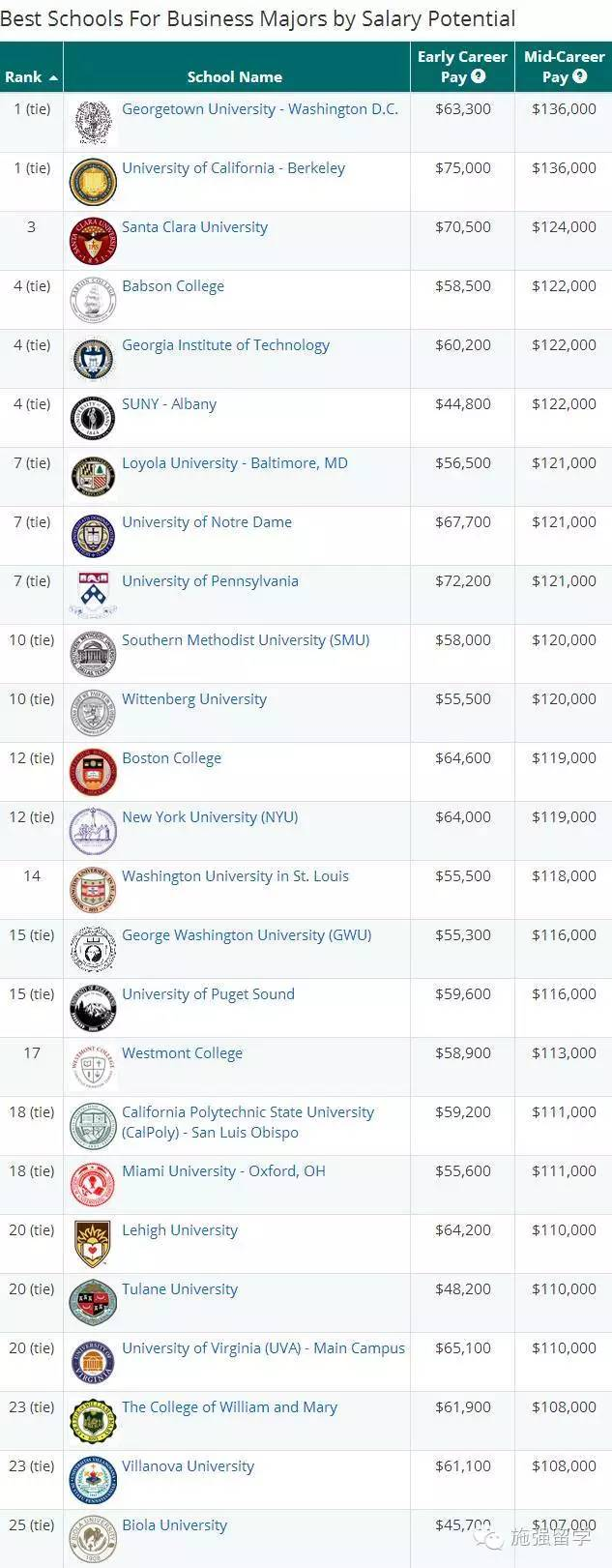
Task: Click the University of Pennsylvania shield logo
Action: coord(93,595)
